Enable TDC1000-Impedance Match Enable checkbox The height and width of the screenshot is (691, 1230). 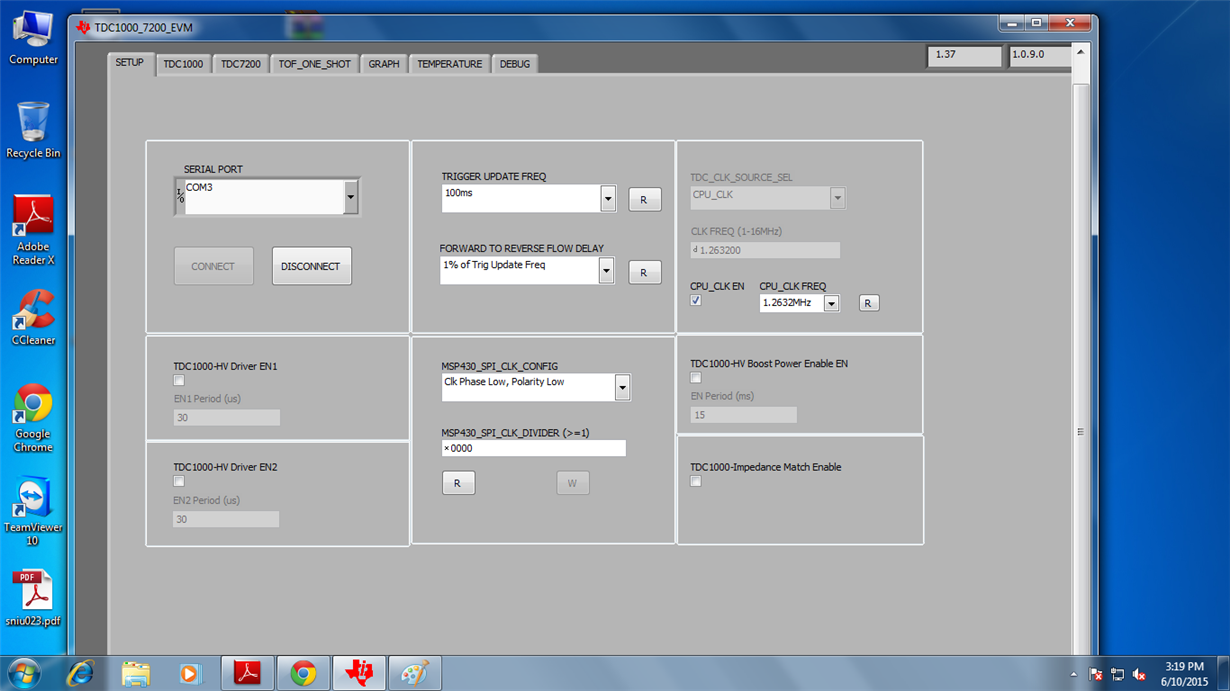point(696,481)
